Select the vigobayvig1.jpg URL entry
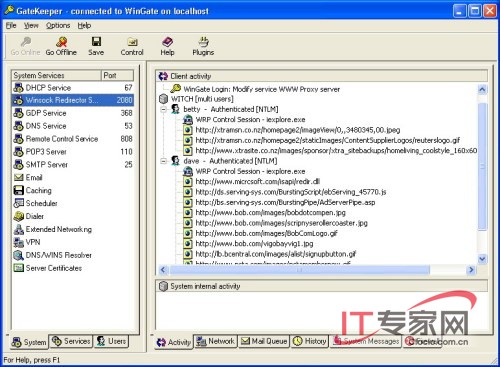 [249, 244]
